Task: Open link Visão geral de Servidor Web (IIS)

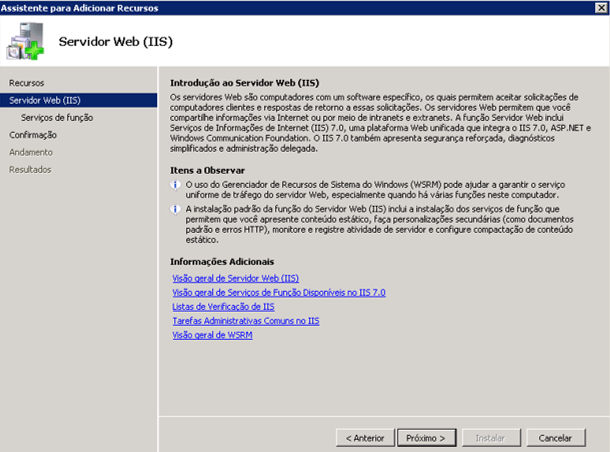Action: pyautogui.click(x=235, y=278)
